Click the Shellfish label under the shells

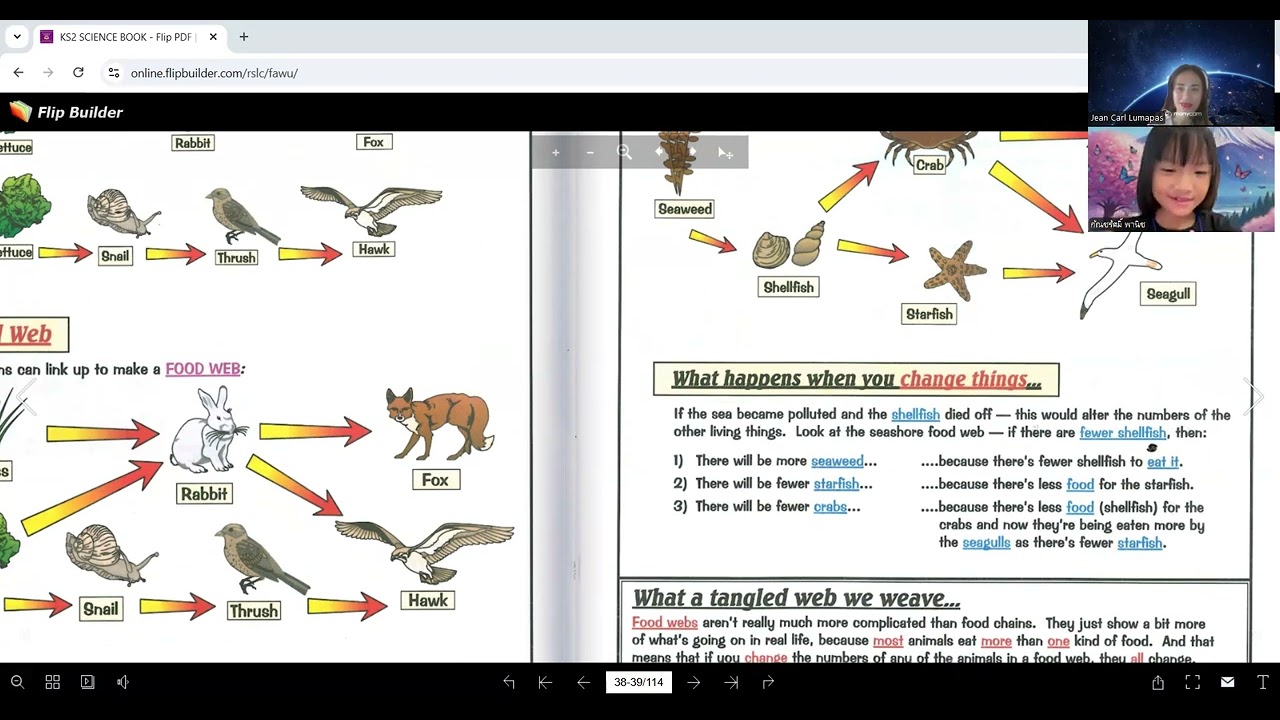[789, 287]
